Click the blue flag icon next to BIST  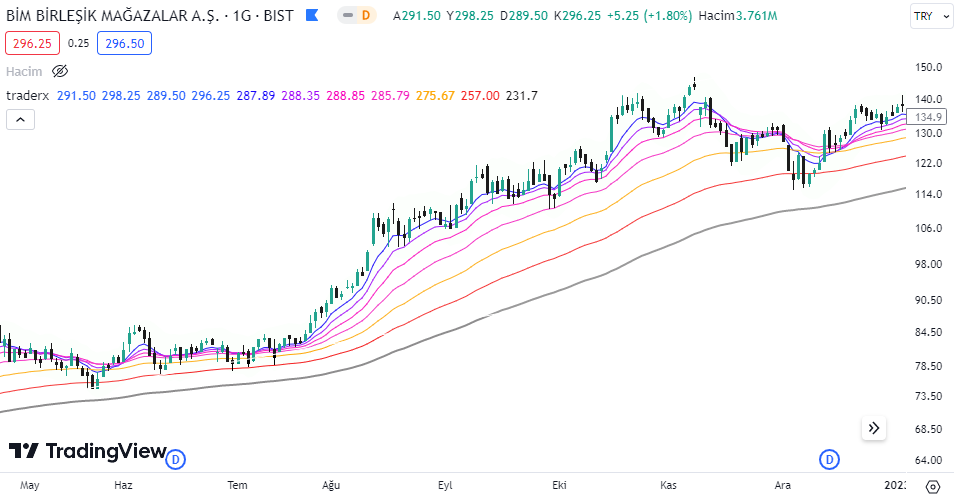coord(312,15)
